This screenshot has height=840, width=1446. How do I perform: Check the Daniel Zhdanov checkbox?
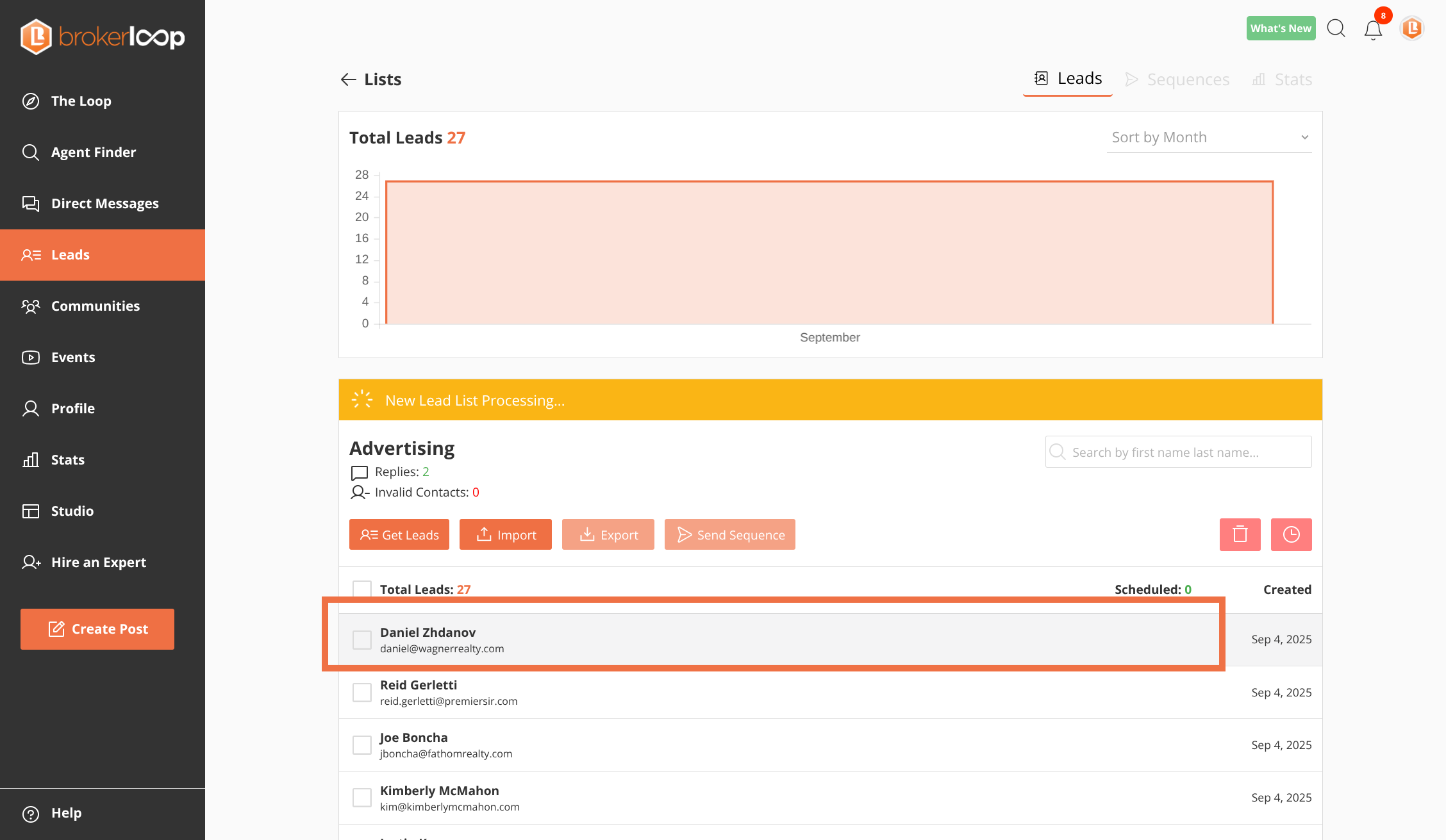pyautogui.click(x=362, y=639)
